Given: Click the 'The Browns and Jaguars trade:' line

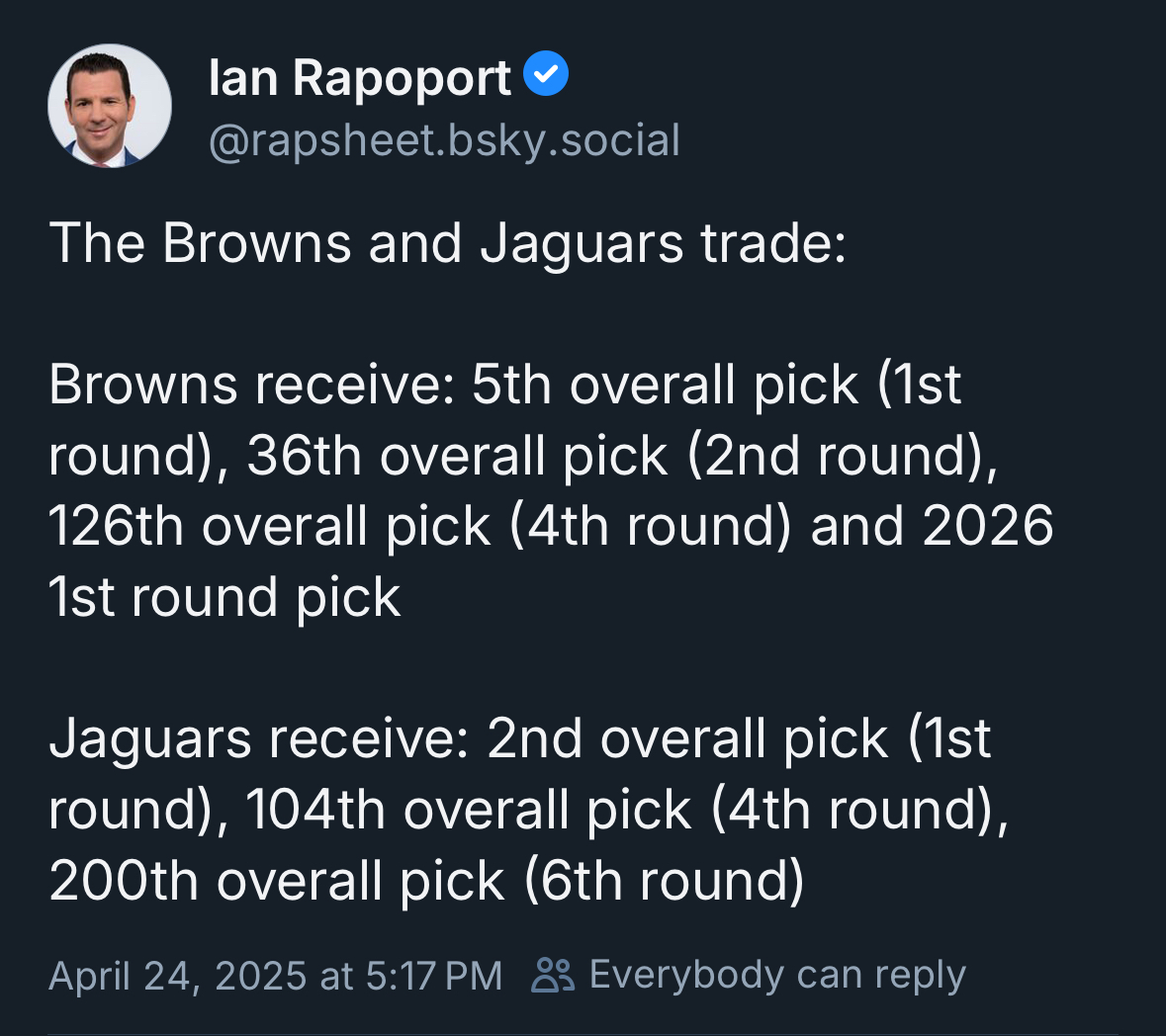Looking at the screenshot, I should tap(448, 243).
